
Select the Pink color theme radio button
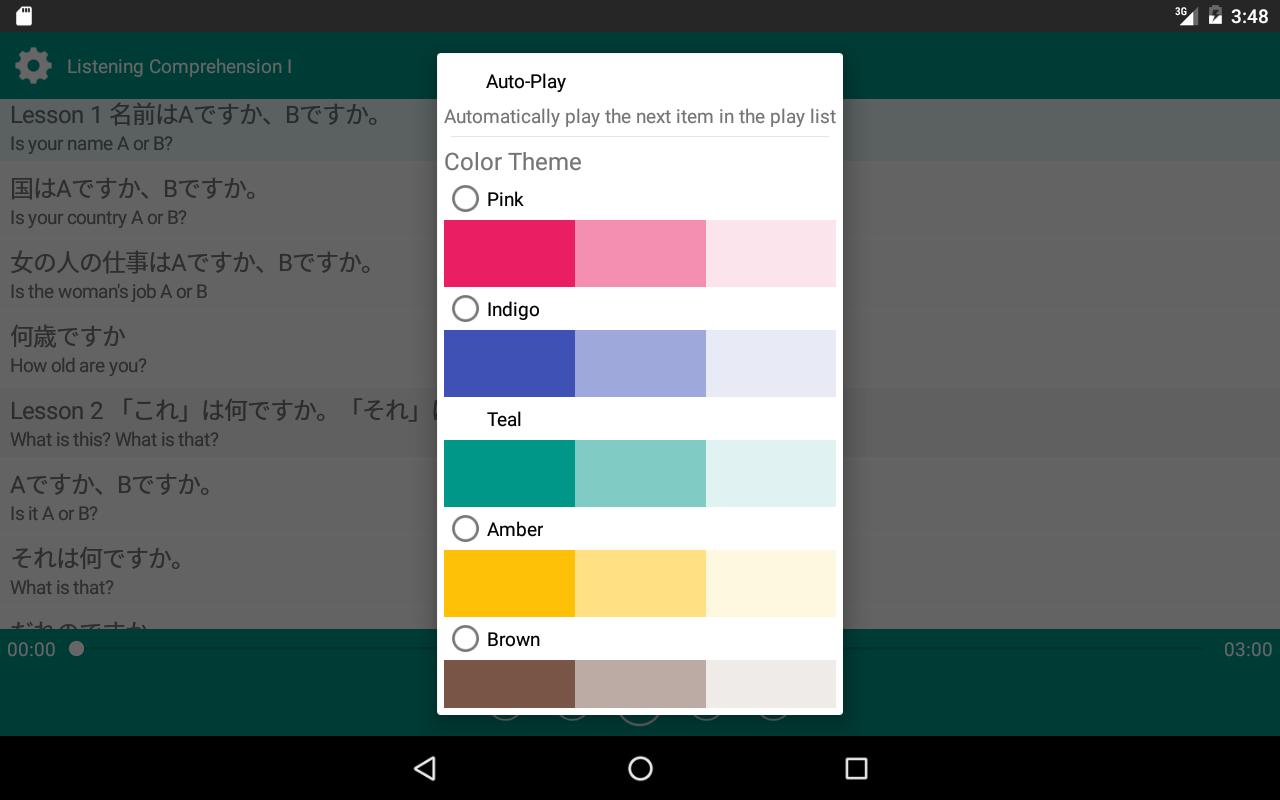coord(465,198)
